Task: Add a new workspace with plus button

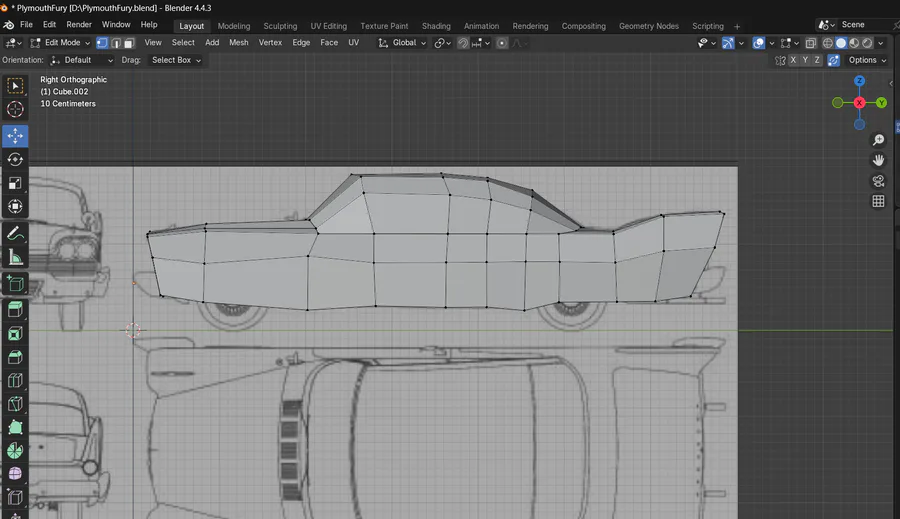Action: (x=737, y=26)
